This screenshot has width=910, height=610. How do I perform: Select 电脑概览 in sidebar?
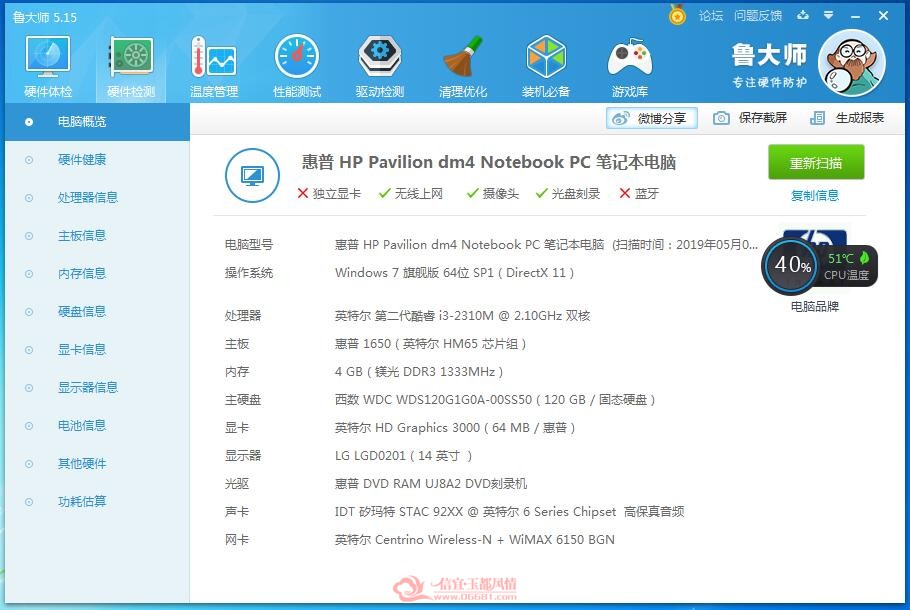pyautogui.click(x=97, y=122)
